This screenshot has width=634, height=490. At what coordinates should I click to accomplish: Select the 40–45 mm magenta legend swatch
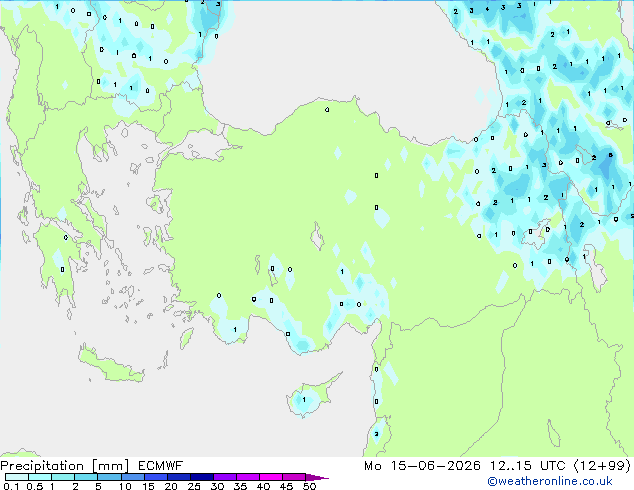click(x=271, y=477)
